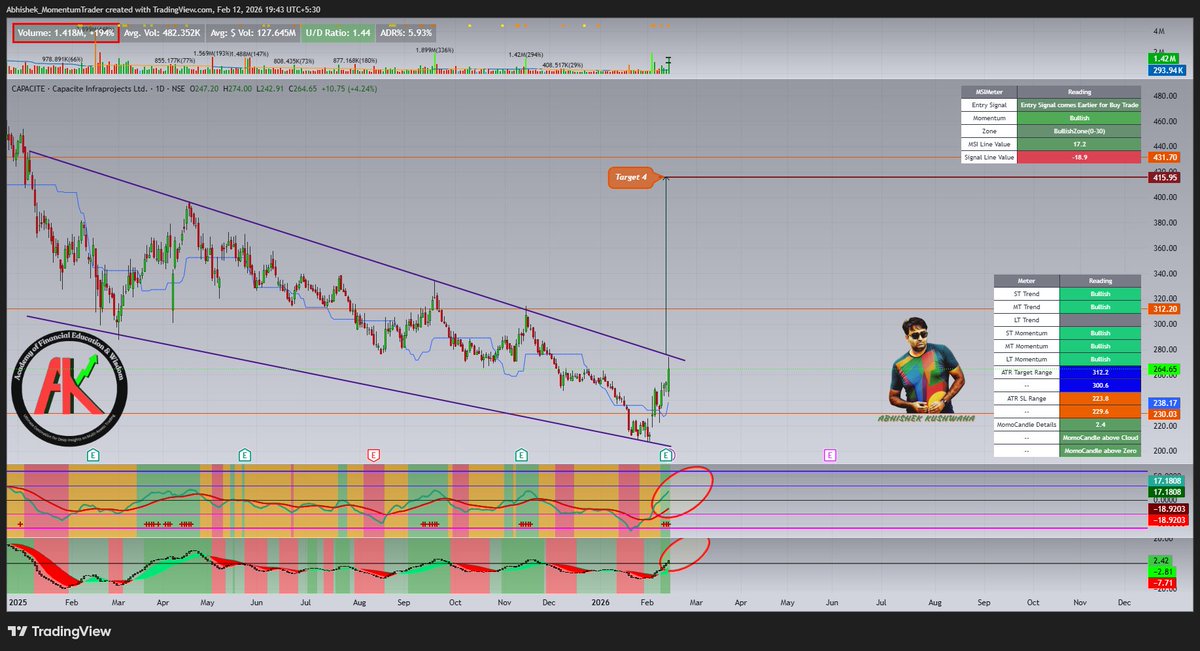Click the green earnings E marker at February 2026
The width and height of the screenshot is (1200, 651).
click(666, 455)
